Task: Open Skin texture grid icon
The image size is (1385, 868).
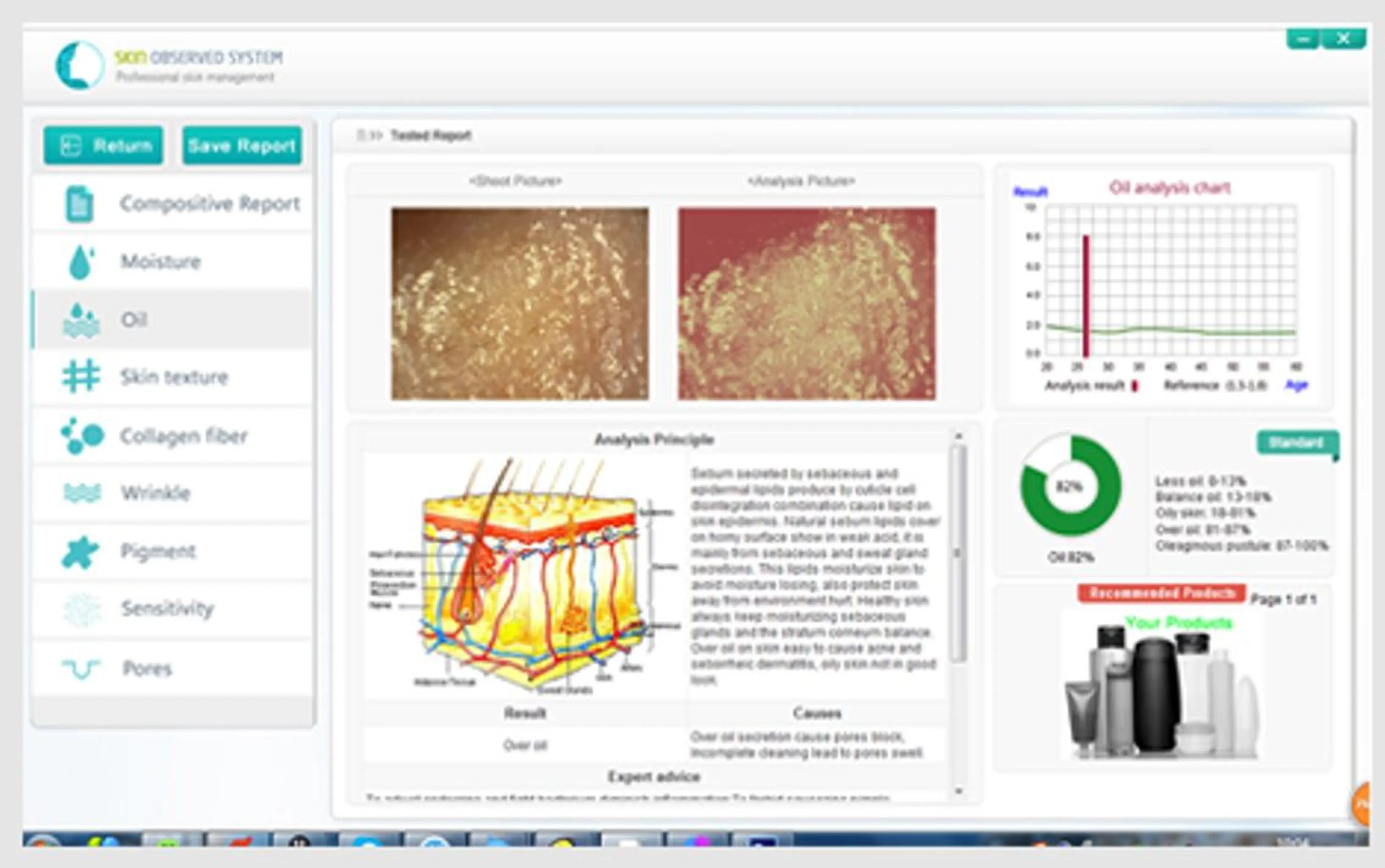Action: coord(80,376)
